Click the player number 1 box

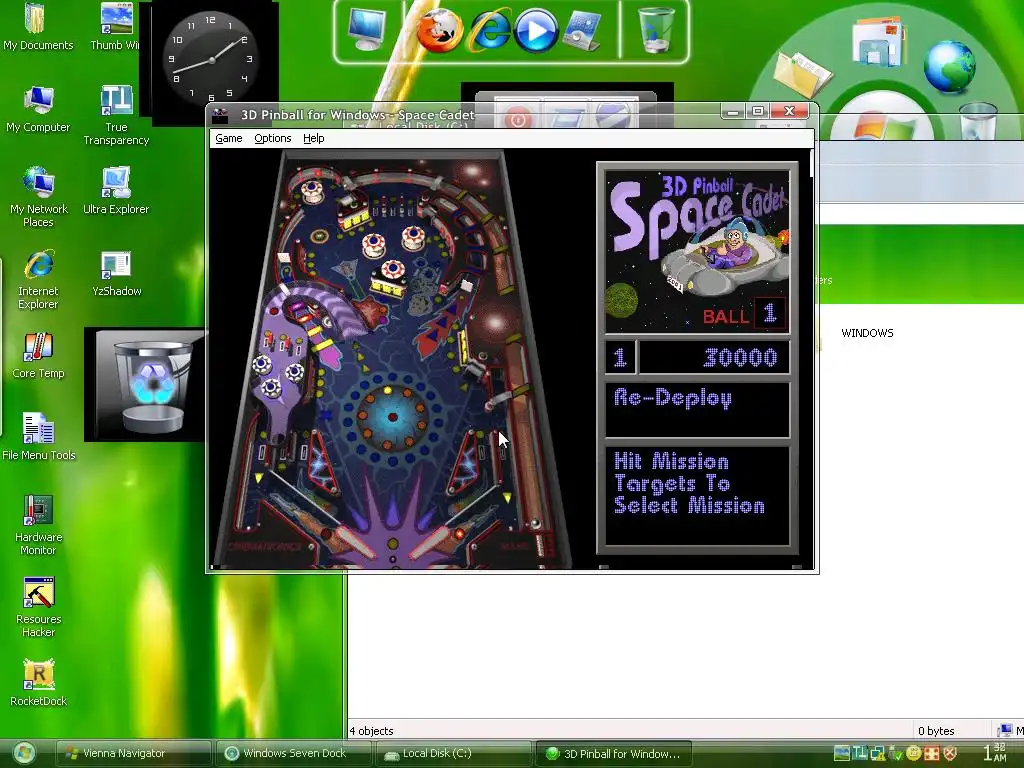[x=620, y=357]
